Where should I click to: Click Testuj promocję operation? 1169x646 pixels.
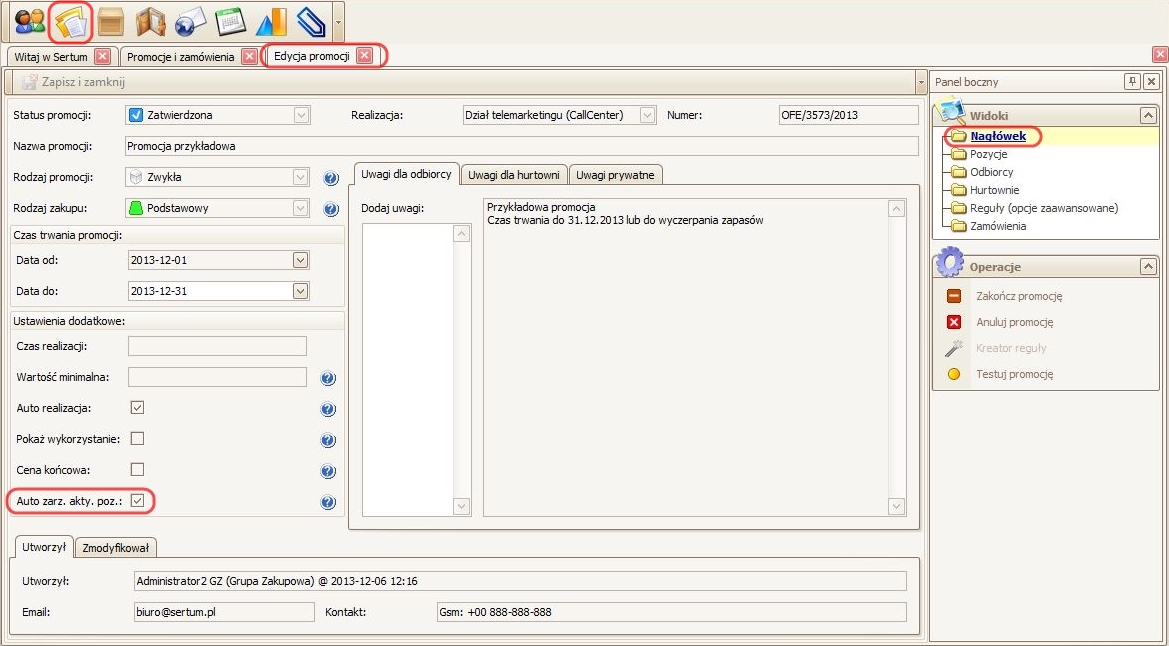pyautogui.click(x=1014, y=374)
